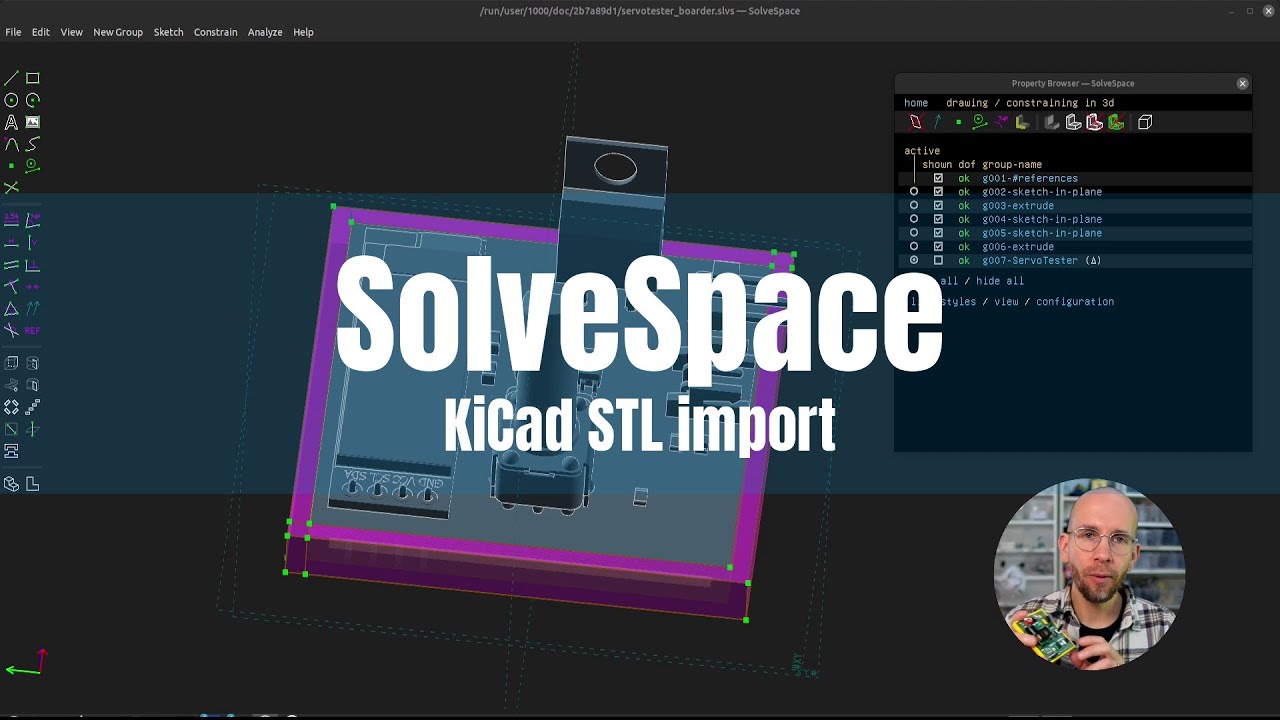Apply Vertical constraint
The width and height of the screenshot is (1280, 720).
point(33,243)
